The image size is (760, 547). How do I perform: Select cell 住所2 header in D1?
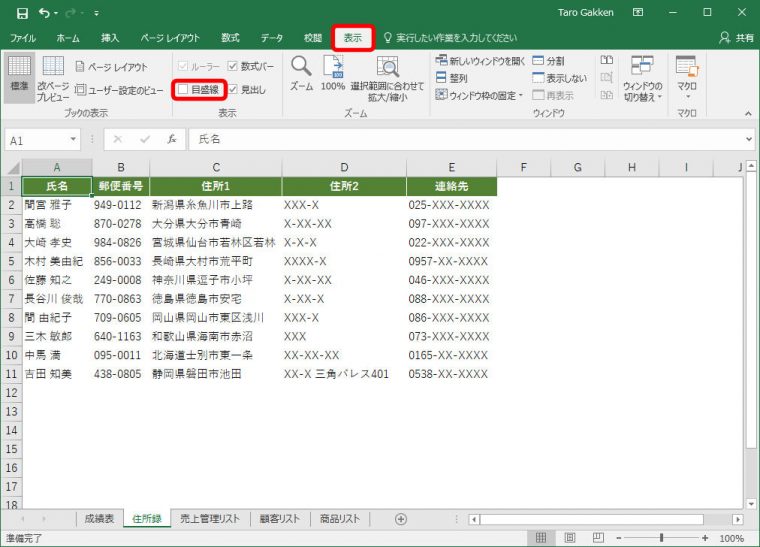tap(344, 186)
